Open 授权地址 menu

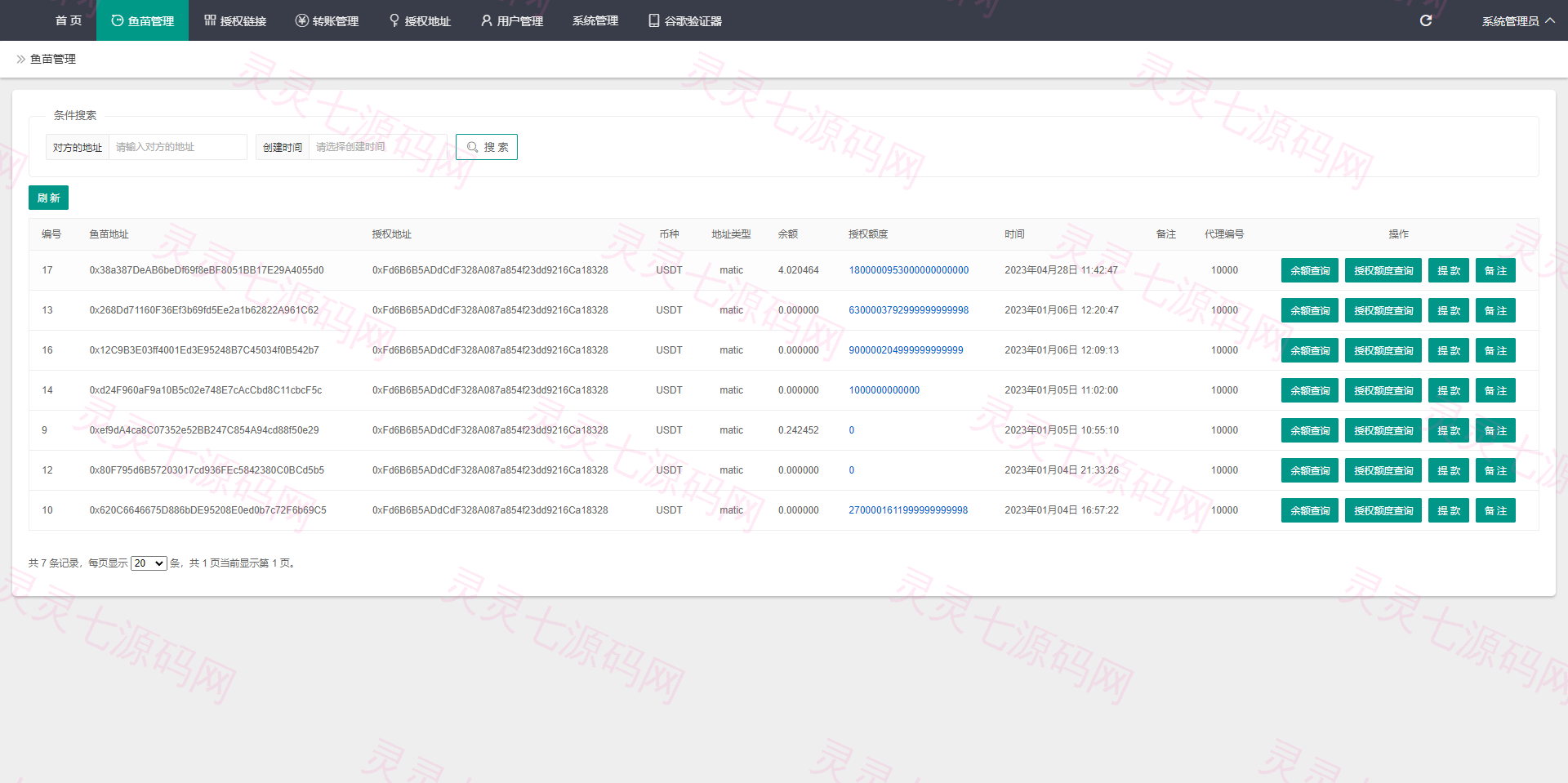[420, 20]
